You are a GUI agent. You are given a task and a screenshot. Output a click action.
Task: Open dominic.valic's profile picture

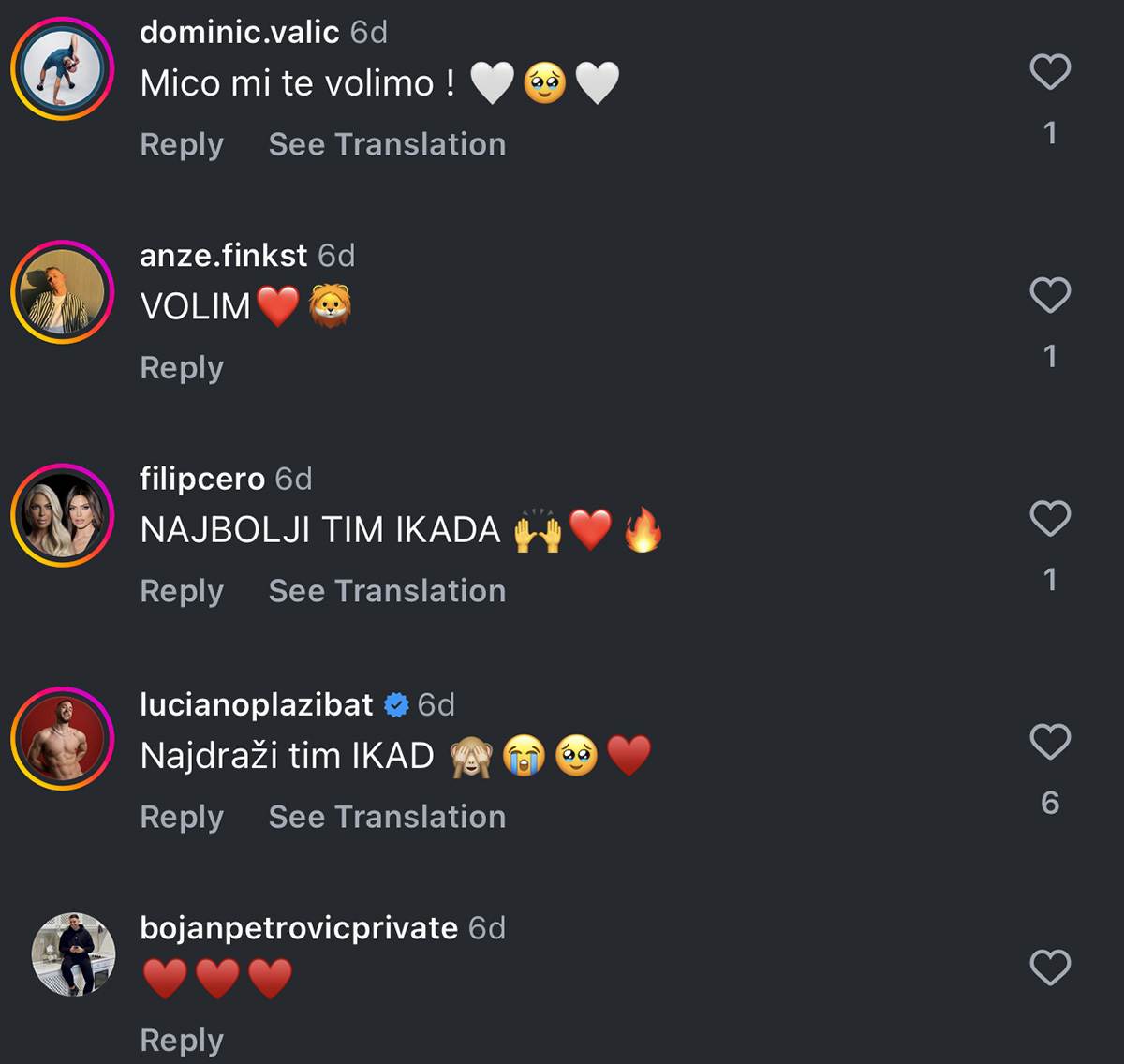click(x=63, y=69)
